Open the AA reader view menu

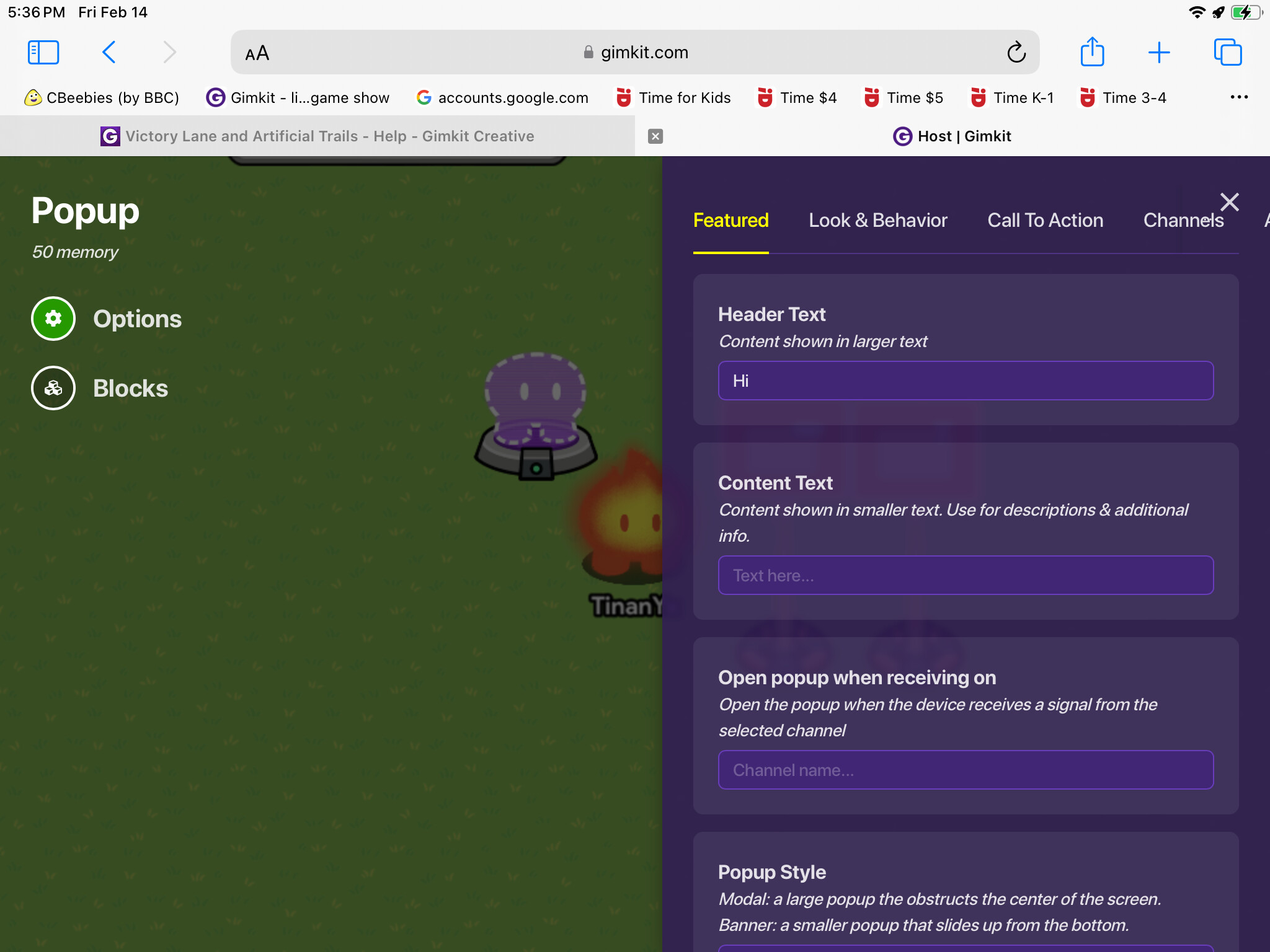(257, 53)
